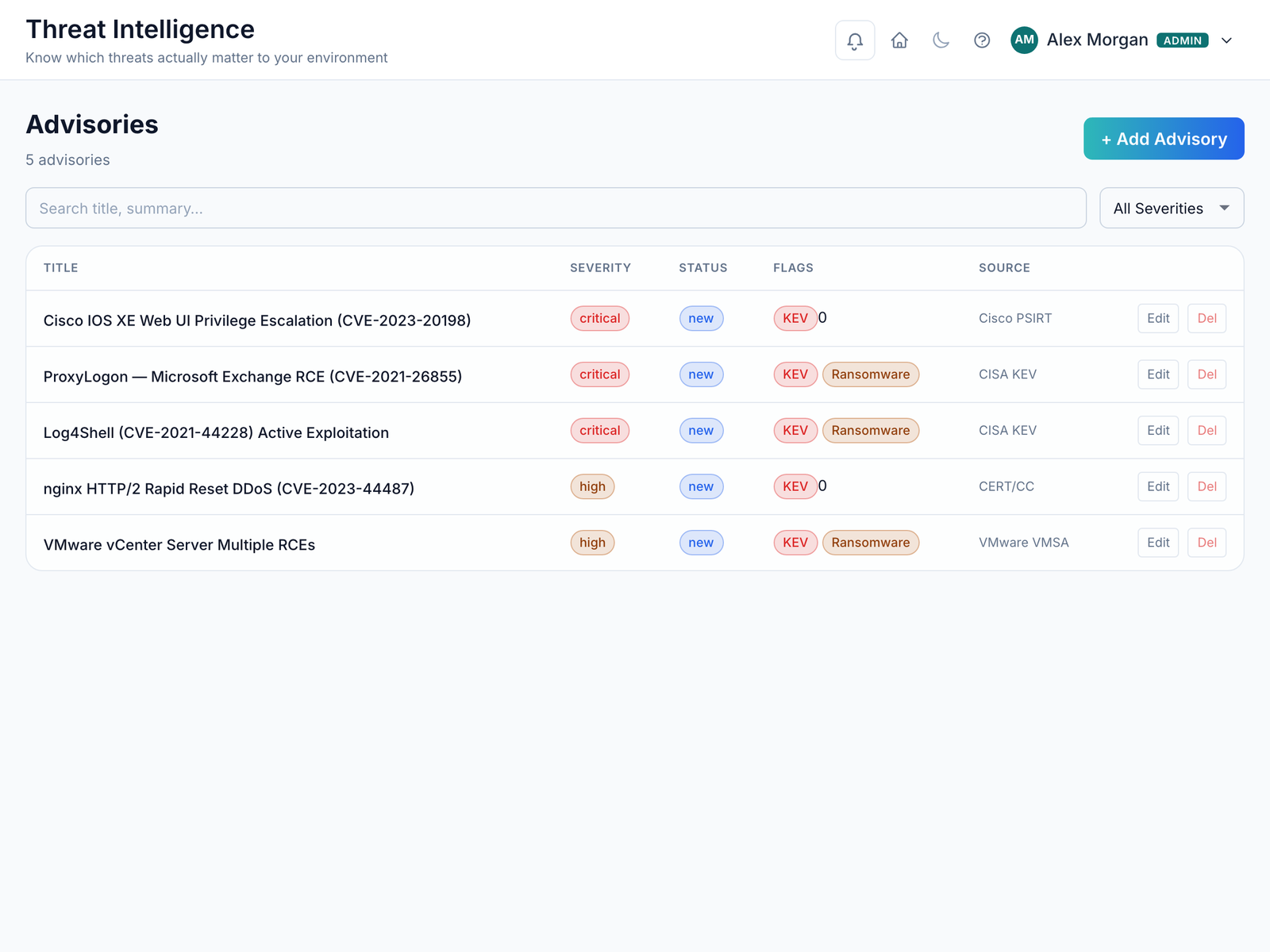Click CERT/CC source cell
This screenshot has height=952, width=1270.
(x=1006, y=486)
